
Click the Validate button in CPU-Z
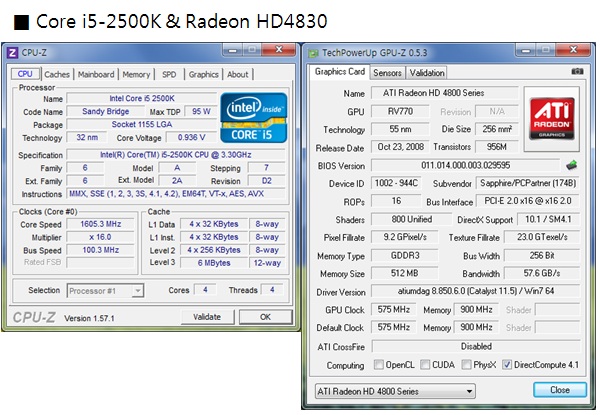coord(207,317)
